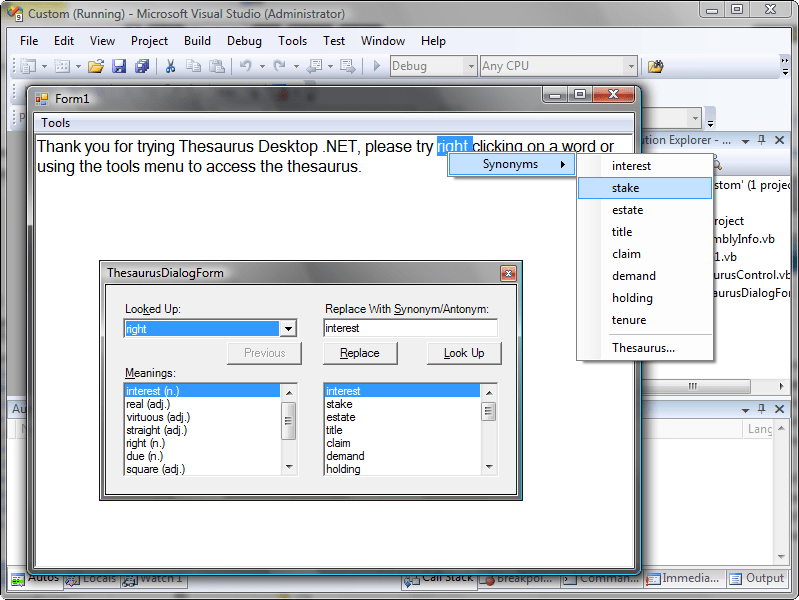Click the Previous button
799x600 pixels.
[264, 353]
